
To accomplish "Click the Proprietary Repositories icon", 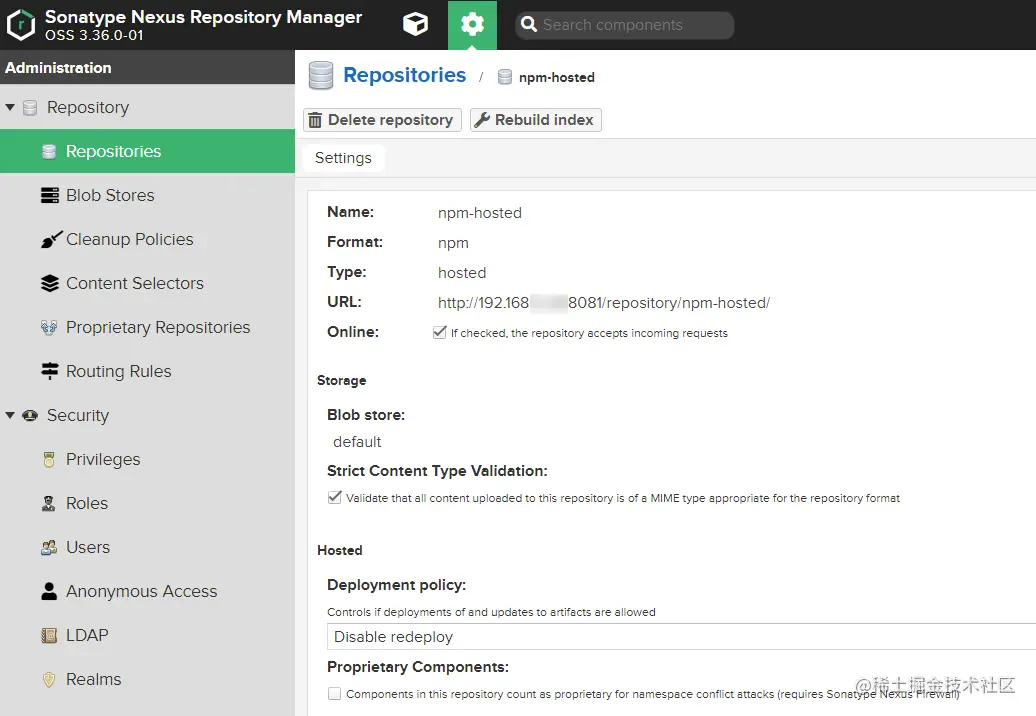I will tap(49, 328).
